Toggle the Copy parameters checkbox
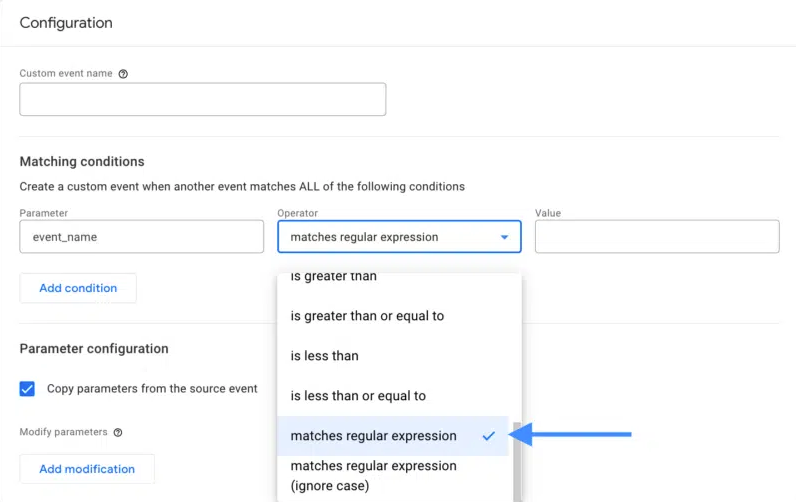Screen dimensions: 796x502 (x=28, y=389)
